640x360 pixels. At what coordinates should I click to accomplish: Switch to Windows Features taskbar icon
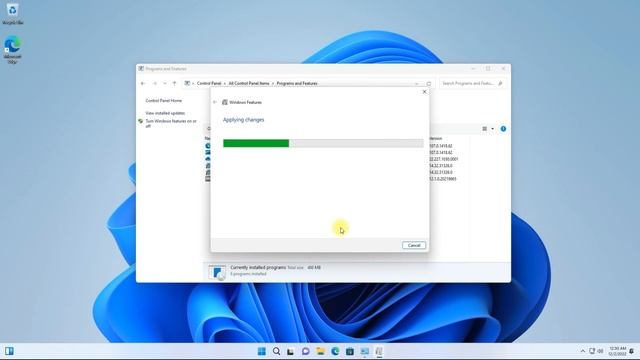[379, 351]
